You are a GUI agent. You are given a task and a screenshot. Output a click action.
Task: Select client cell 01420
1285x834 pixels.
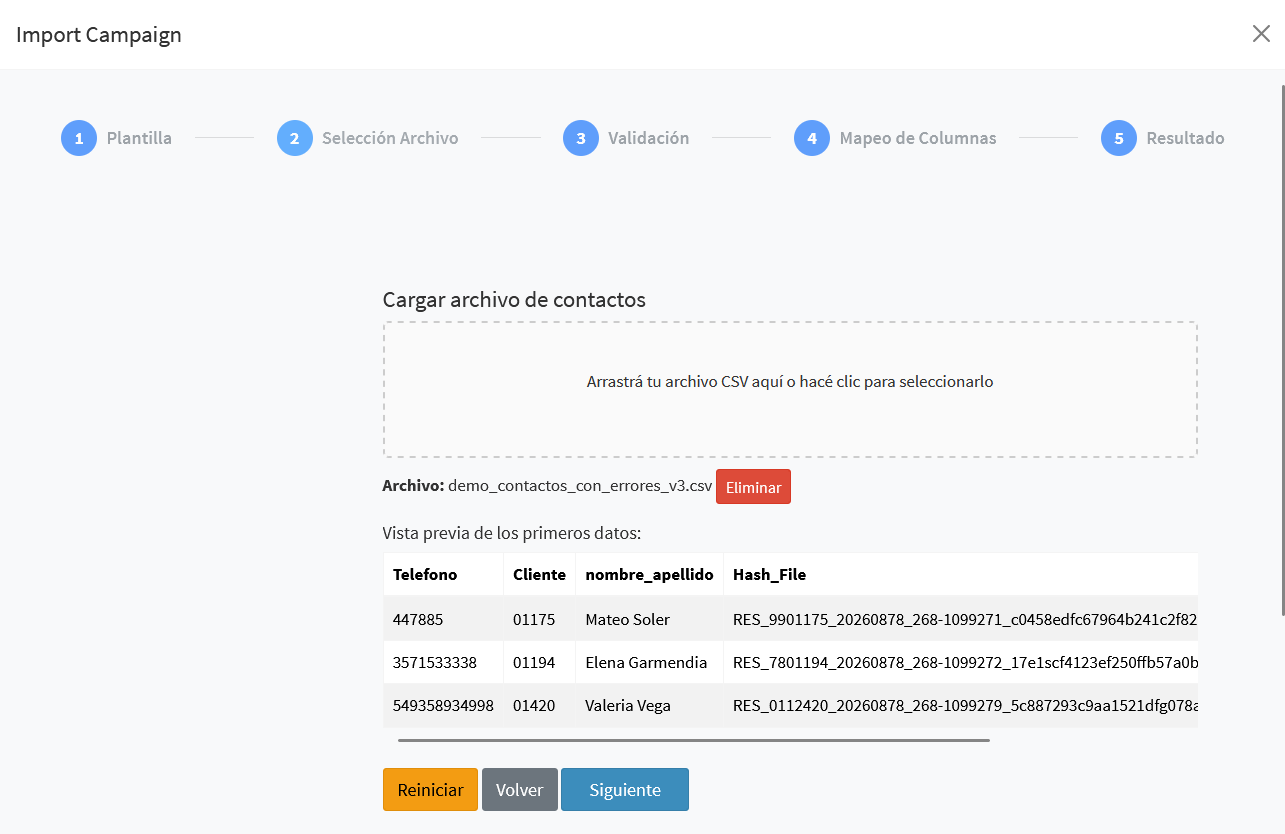[539, 705]
